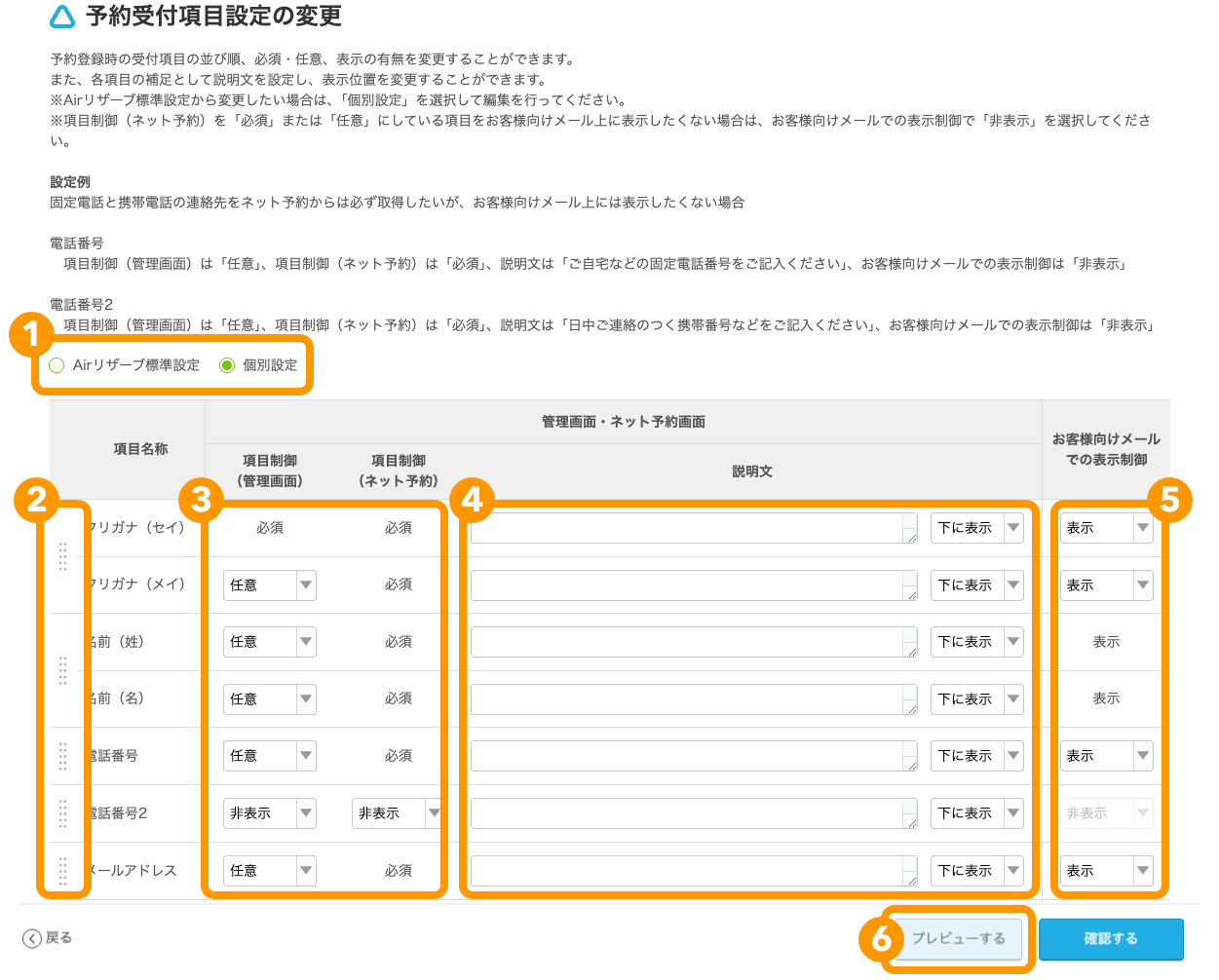Open the 任意 dropdown for フリガナ（メイ）
1219x980 pixels.
click(270, 584)
